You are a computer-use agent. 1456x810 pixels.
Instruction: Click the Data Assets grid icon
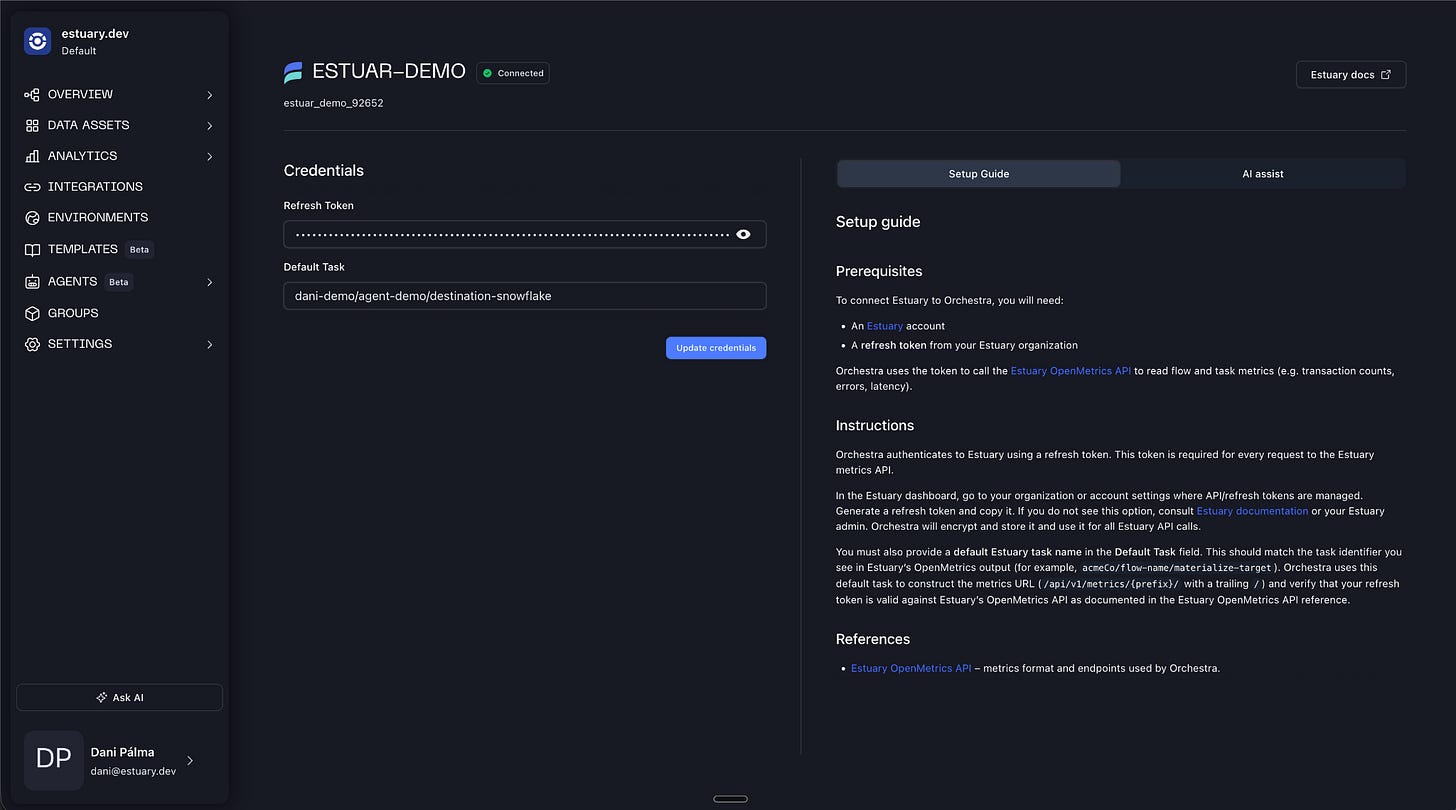coord(32,126)
